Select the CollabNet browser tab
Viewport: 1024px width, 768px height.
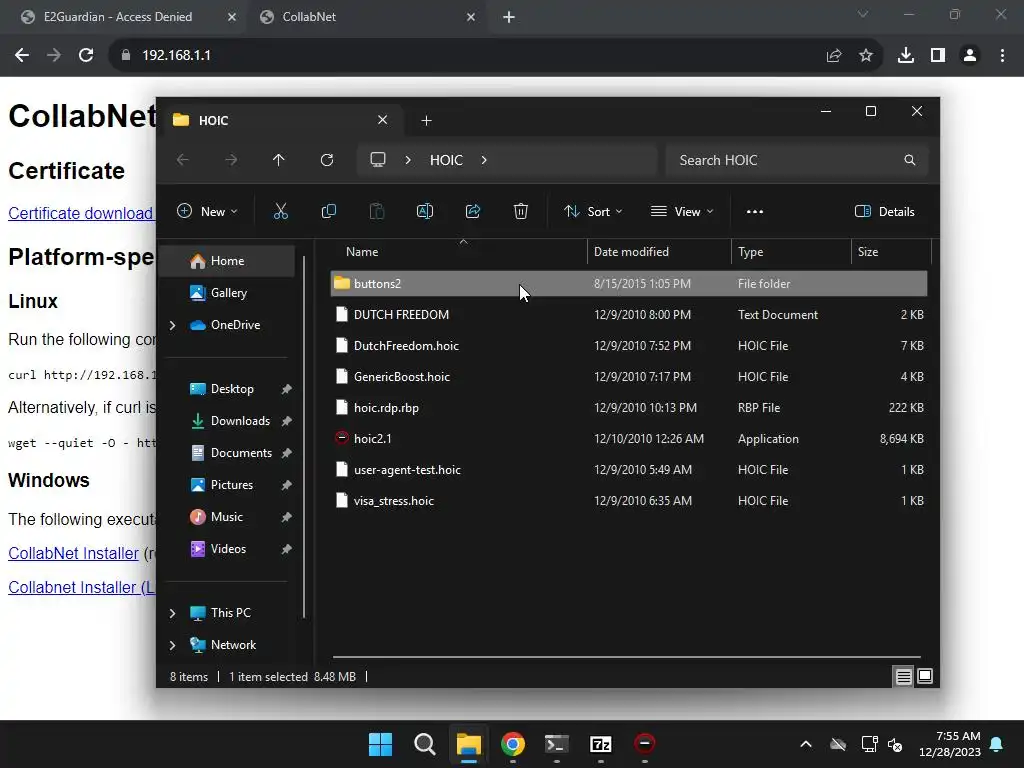pyautogui.click(x=366, y=17)
